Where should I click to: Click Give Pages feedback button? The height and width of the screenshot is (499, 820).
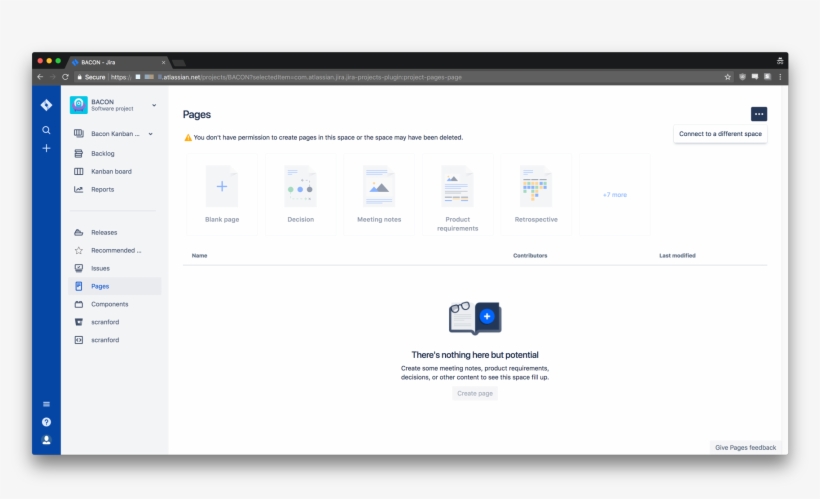(745, 448)
